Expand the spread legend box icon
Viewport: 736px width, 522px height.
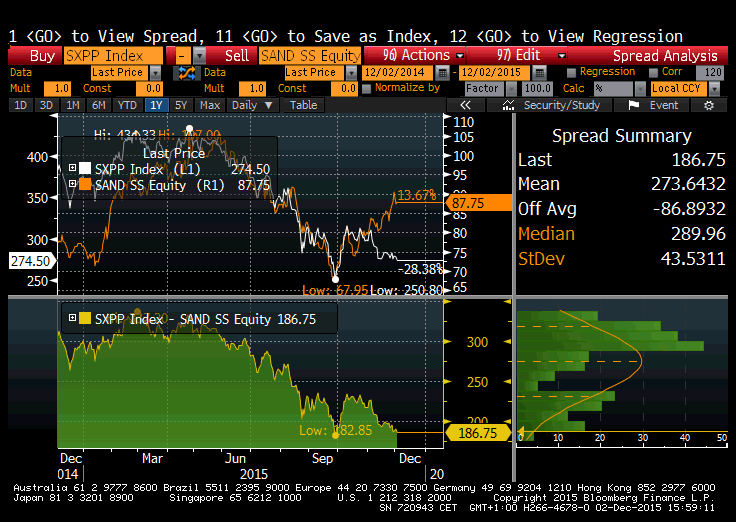pyautogui.click(x=72, y=318)
